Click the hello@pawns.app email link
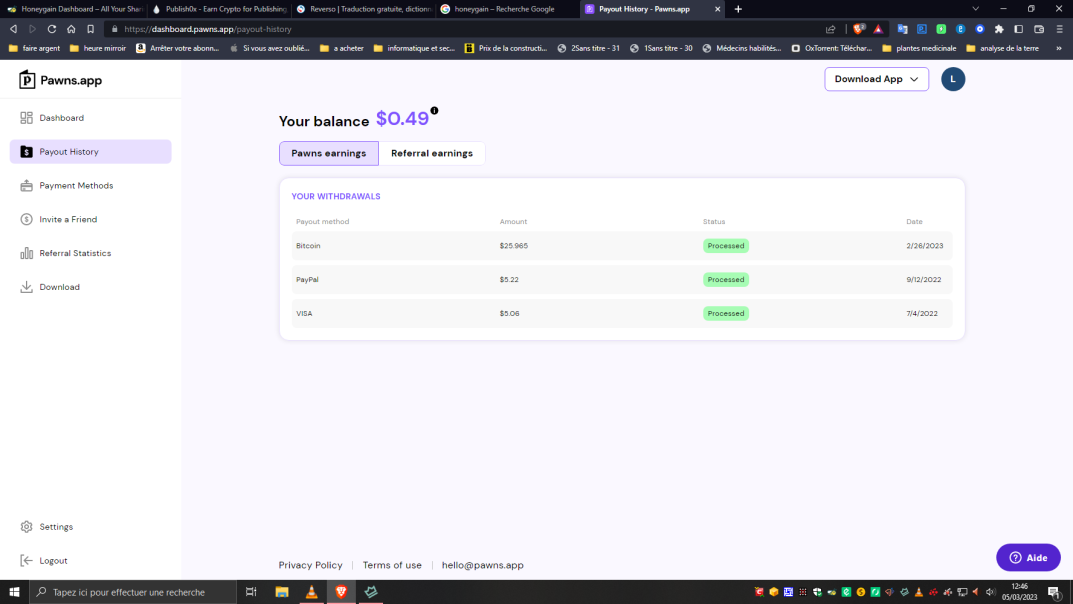1073x604 pixels. click(482, 565)
